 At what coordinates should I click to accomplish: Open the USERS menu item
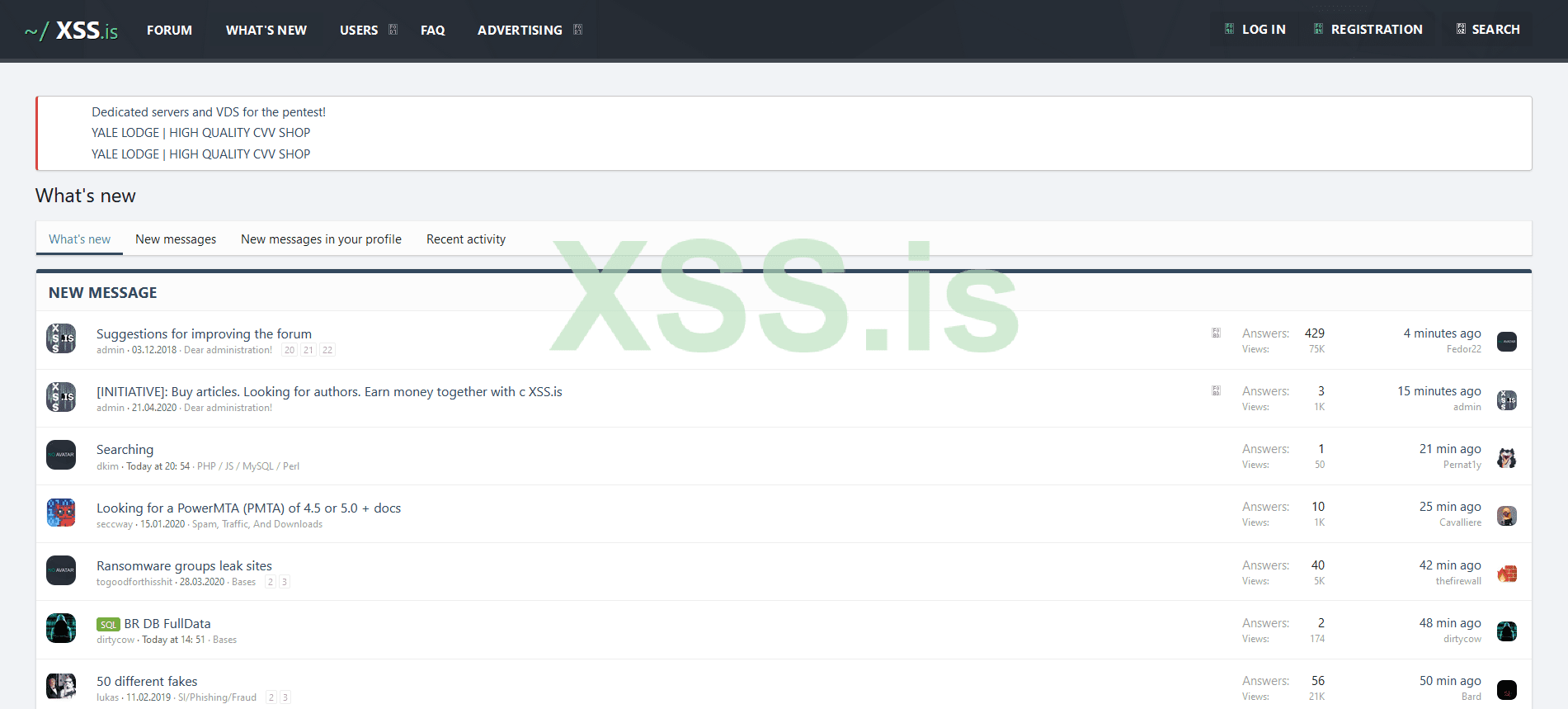(359, 30)
